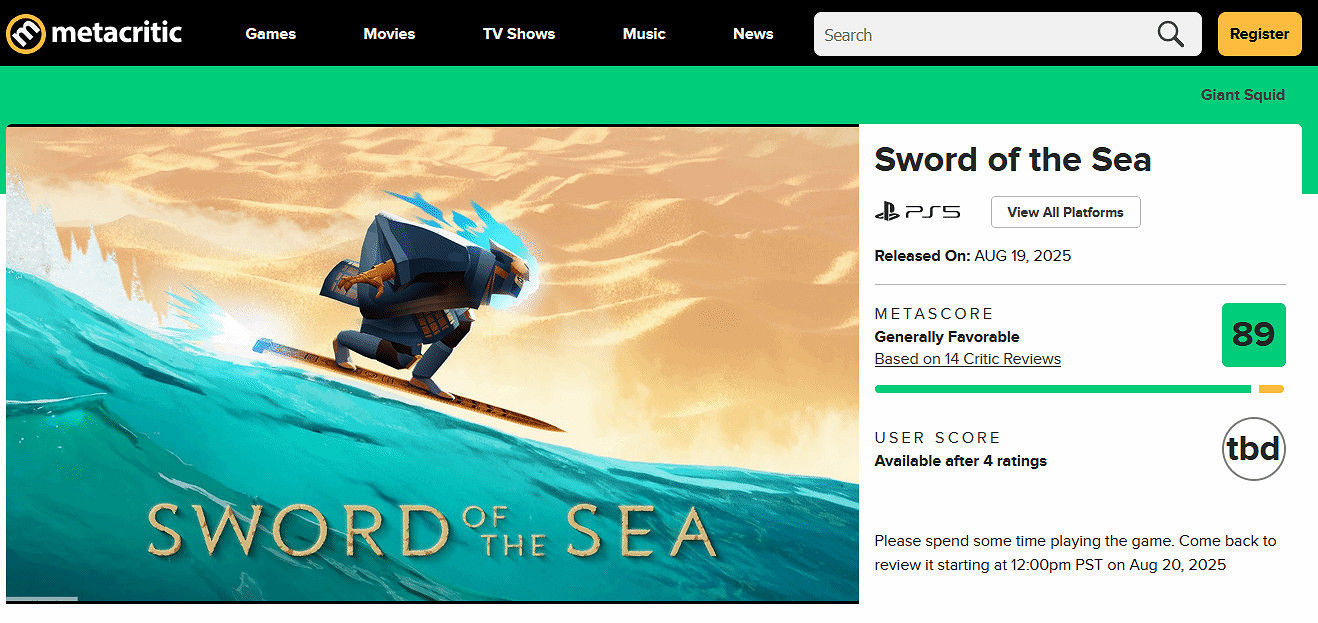Image resolution: width=1318 pixels, height=623 pixels.
Task: Click the PS5 platform logo
Action: [x=917, y=212]
